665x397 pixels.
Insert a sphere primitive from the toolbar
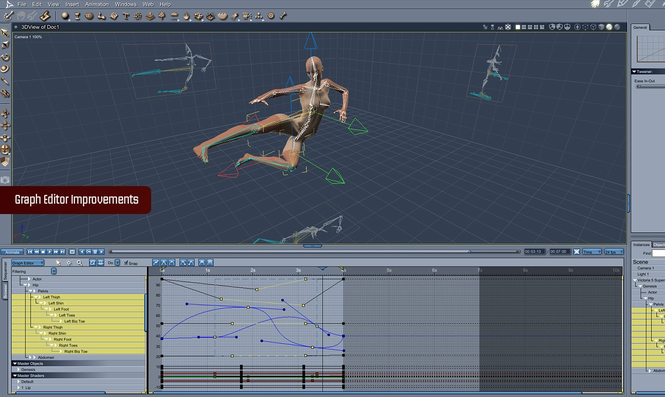click(x=65, y=16)
